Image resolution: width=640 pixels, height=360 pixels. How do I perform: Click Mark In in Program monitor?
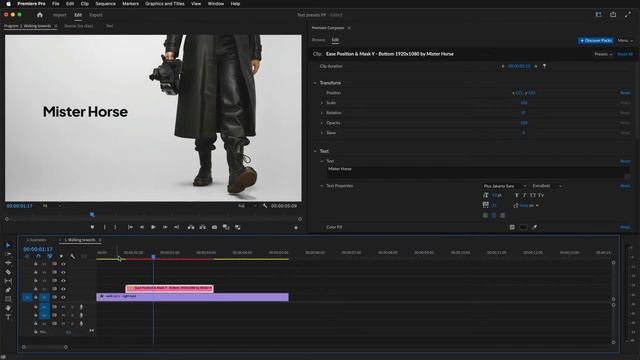[104, 227]
